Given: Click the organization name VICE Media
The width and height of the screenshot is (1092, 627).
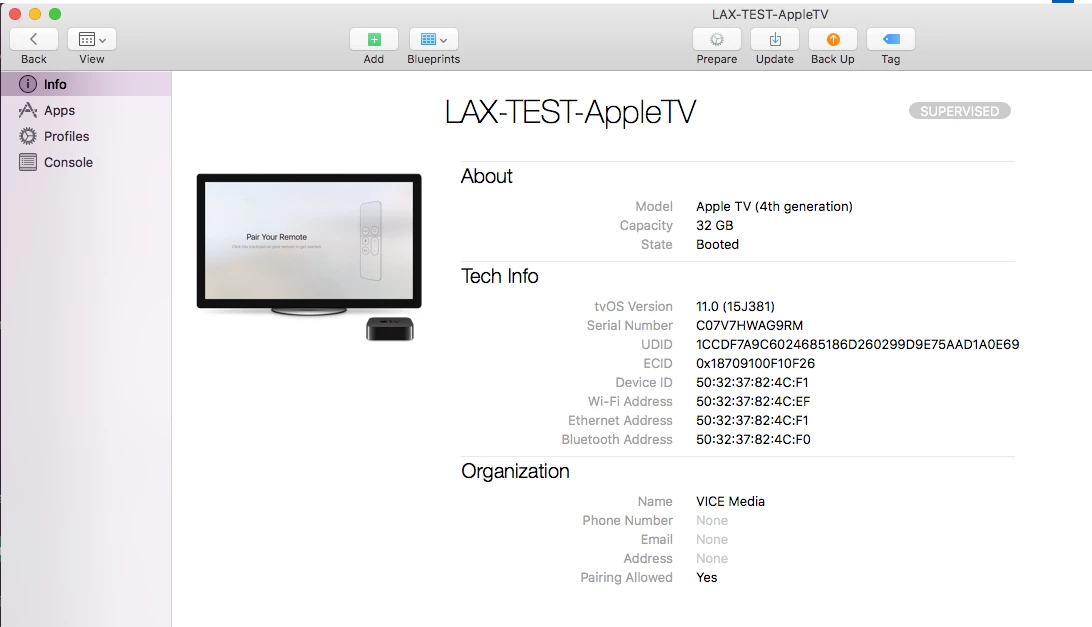Looking at the screenshot, I should coord(731,502).
